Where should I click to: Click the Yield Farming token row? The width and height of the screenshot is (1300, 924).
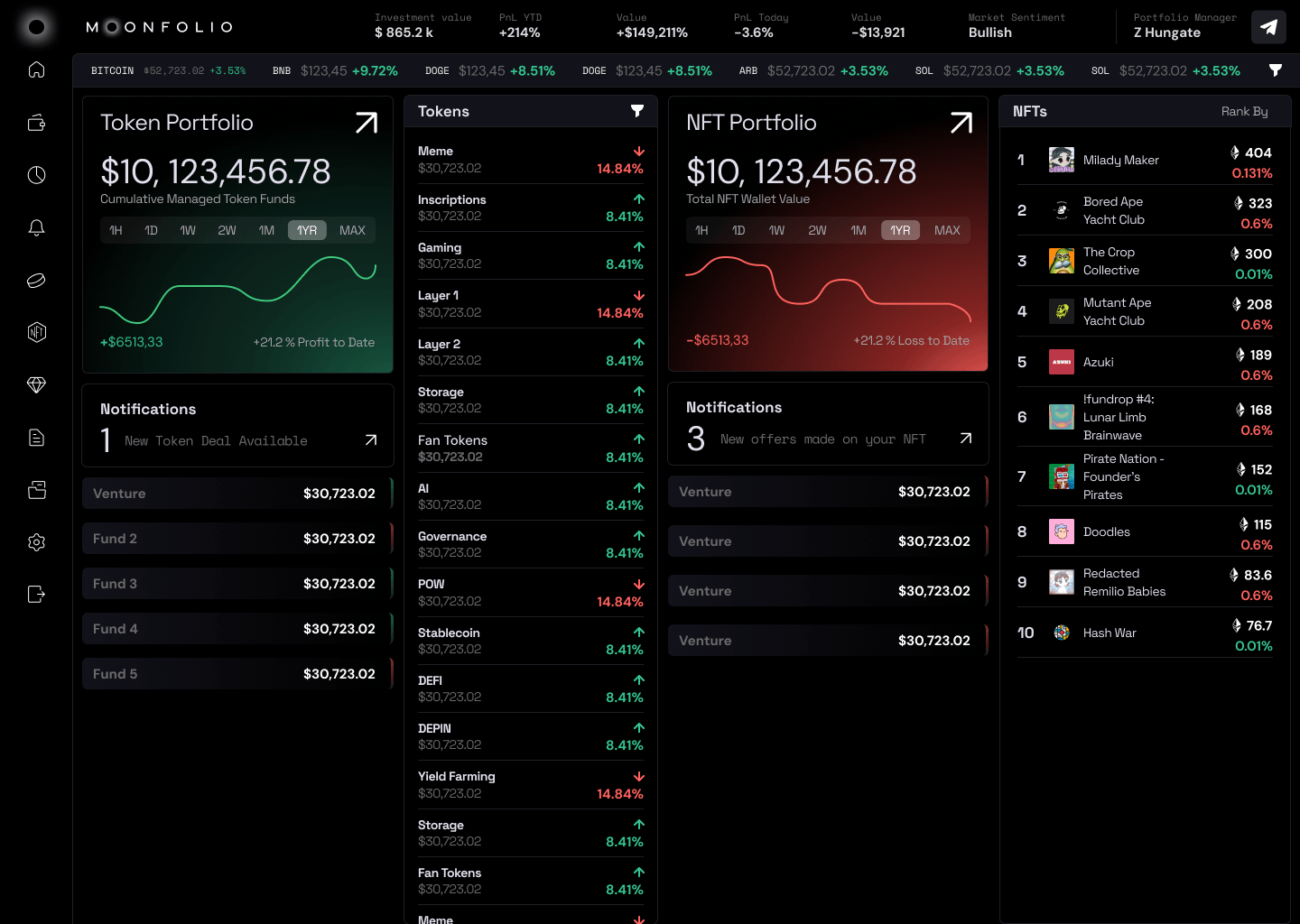point(531,785)
